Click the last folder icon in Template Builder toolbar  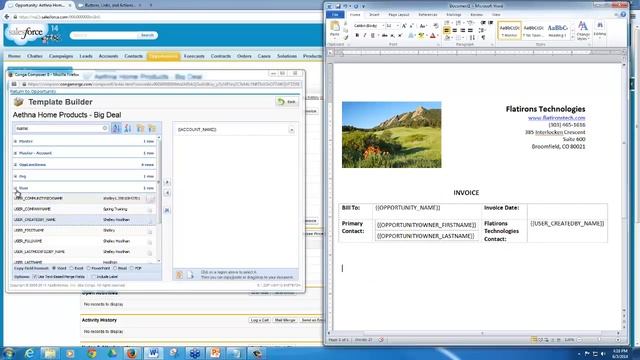point(152,128)
